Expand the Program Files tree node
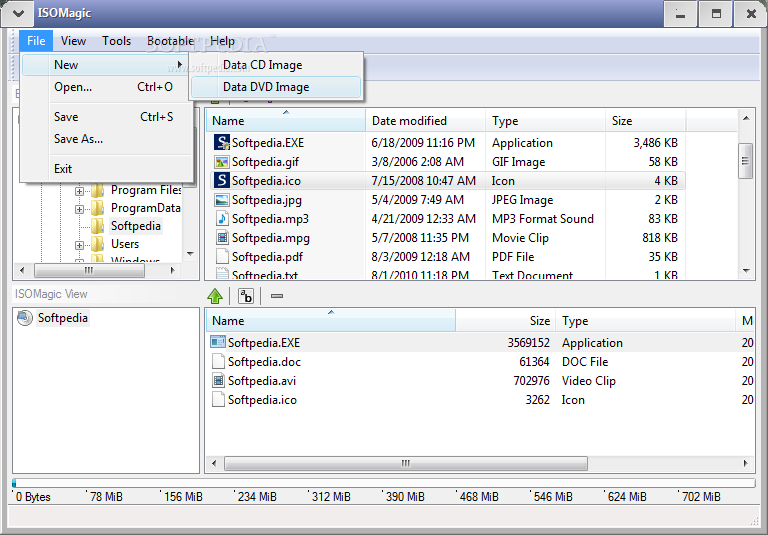768x535 pixels. pyautogui.click(x=79, y=191)
